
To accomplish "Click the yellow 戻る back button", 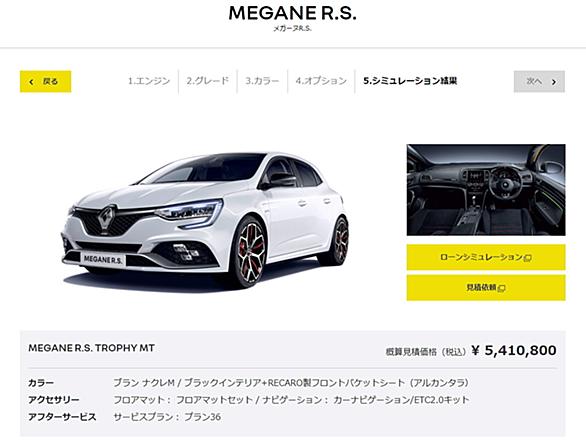I will 45,81.
